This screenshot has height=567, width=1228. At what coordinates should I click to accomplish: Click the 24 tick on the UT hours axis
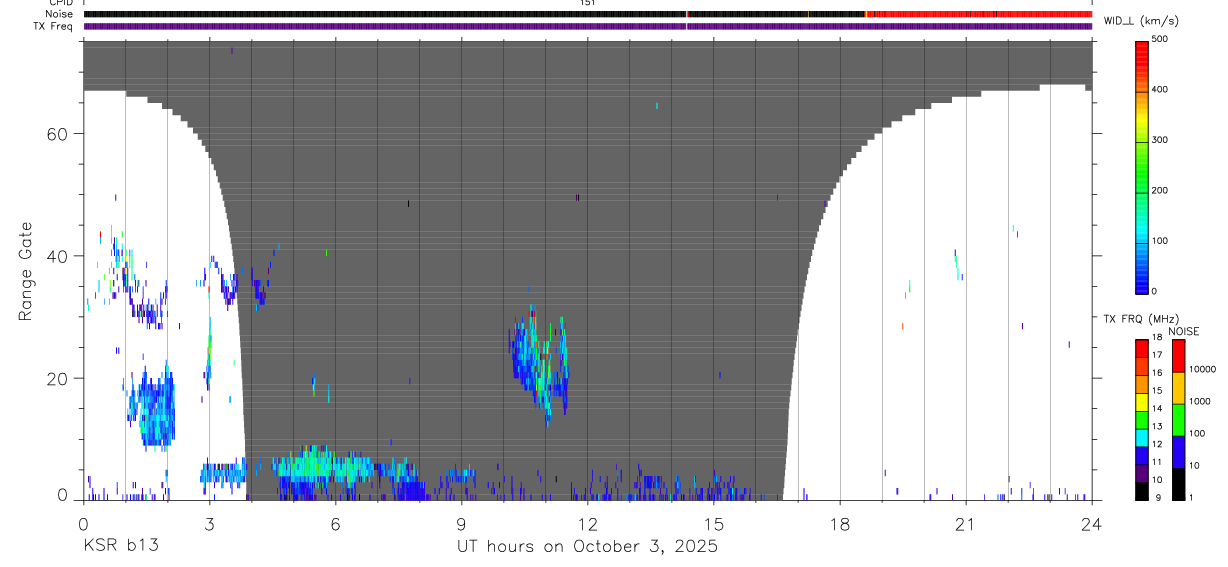(x=1092, y=523)
